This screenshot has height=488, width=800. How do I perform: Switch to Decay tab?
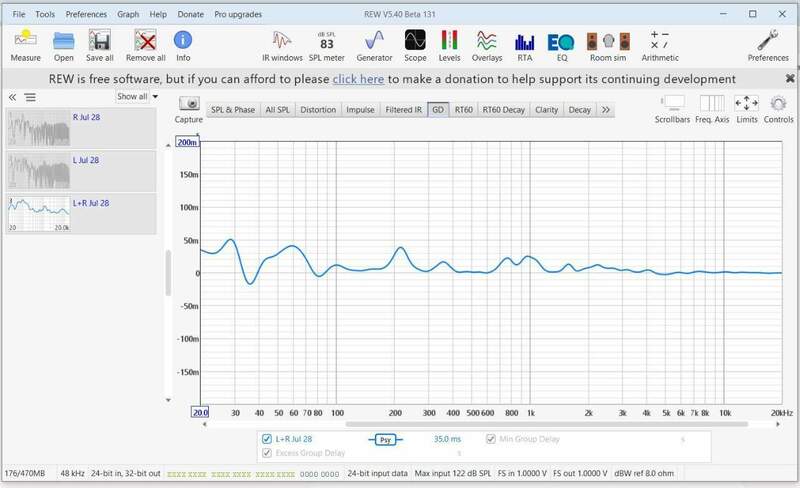580,110
